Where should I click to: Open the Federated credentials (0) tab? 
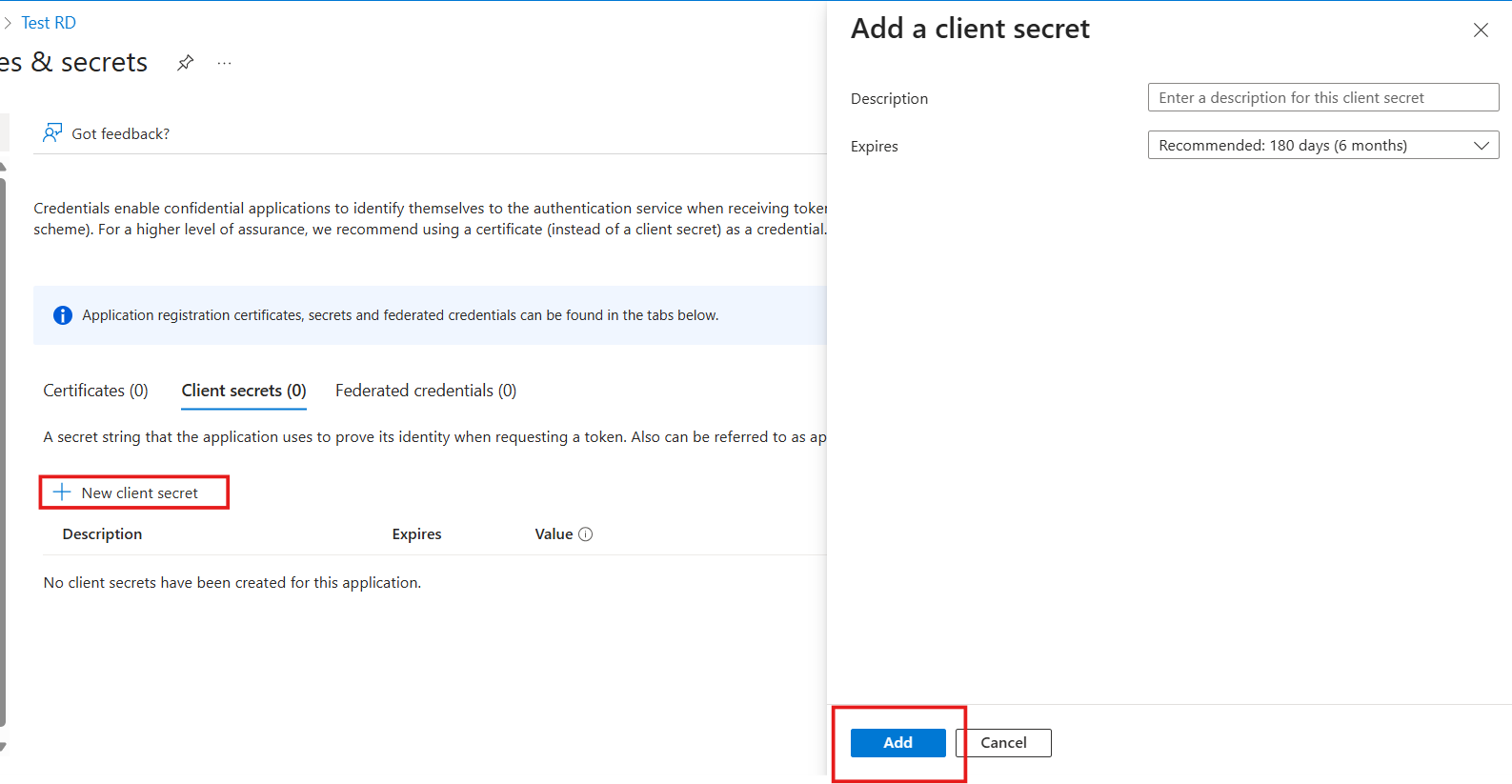pyautogui.click(x=426, y=391)
